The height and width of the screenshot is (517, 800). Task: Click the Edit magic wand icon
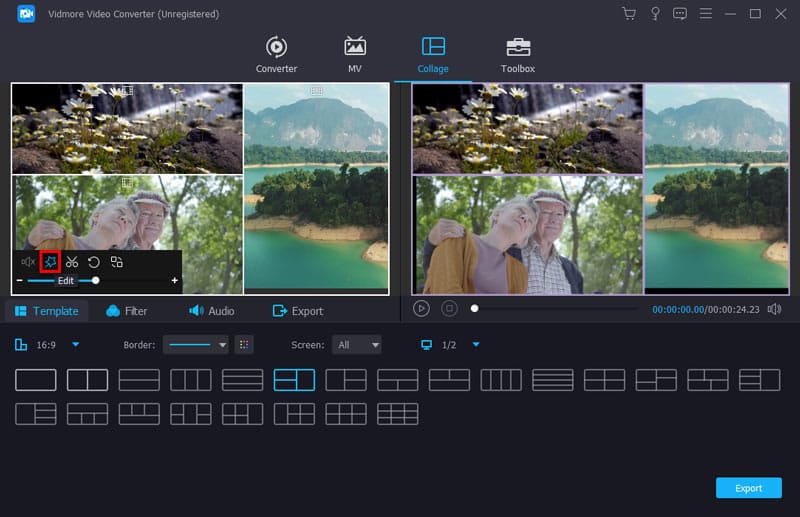(x=50, y=262)
